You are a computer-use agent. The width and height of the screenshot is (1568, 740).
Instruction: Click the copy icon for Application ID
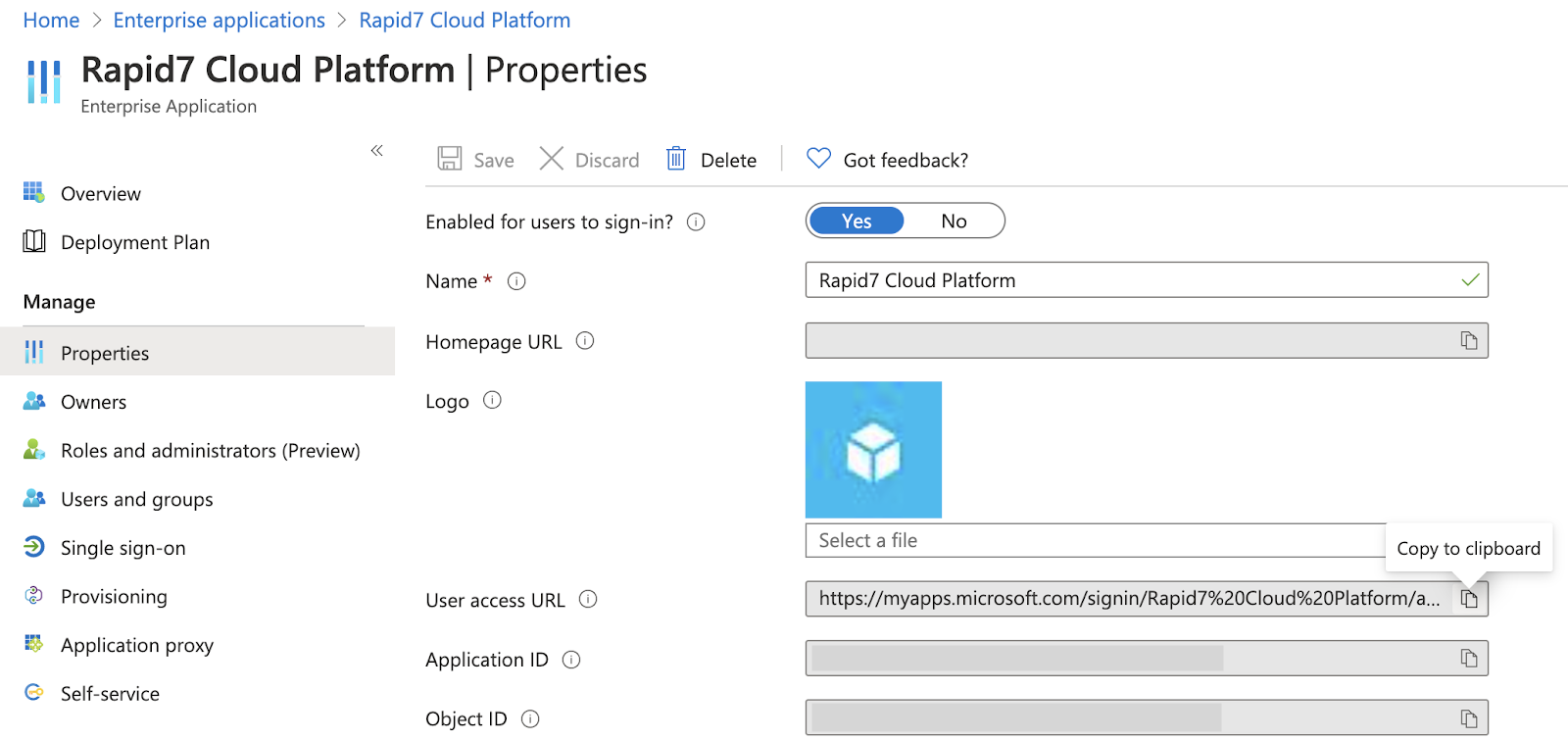click(x=1468, y=659)
